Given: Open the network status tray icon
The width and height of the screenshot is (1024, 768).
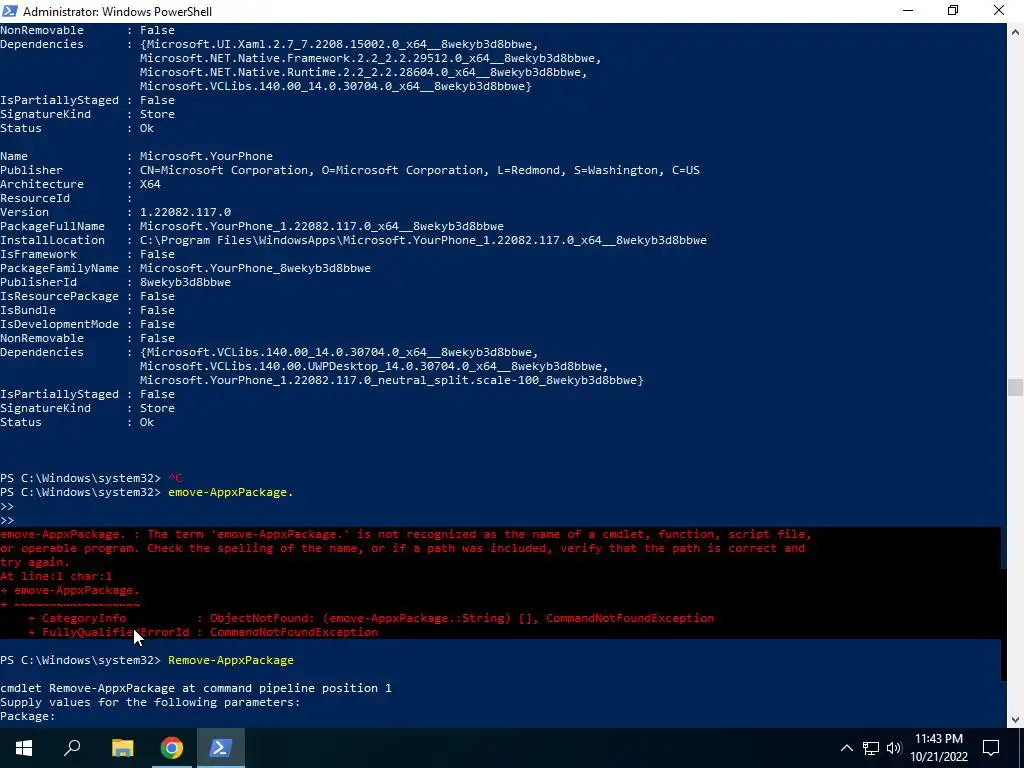Looking at the screenshot, I should [871, 748].
